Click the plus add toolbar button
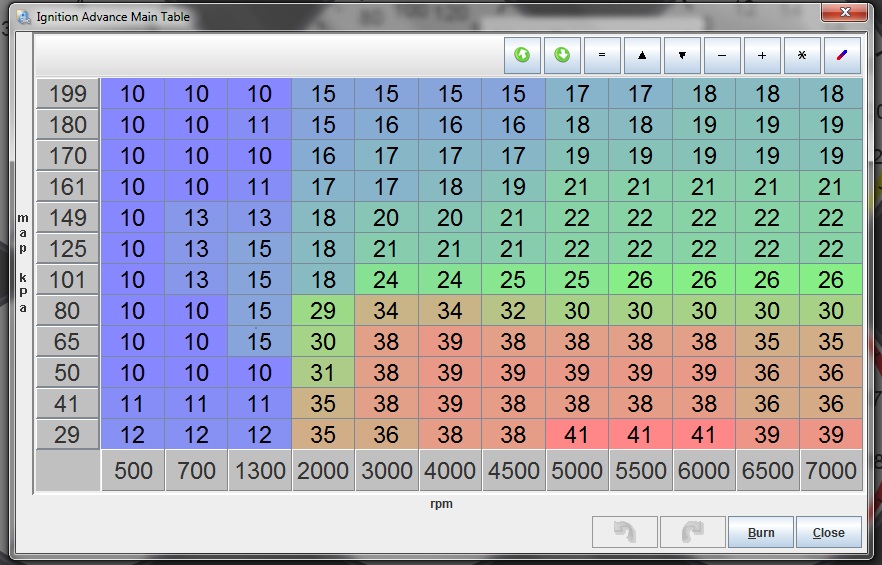The image size is (882, 565). pyautogui.click(x=762, y=55)
